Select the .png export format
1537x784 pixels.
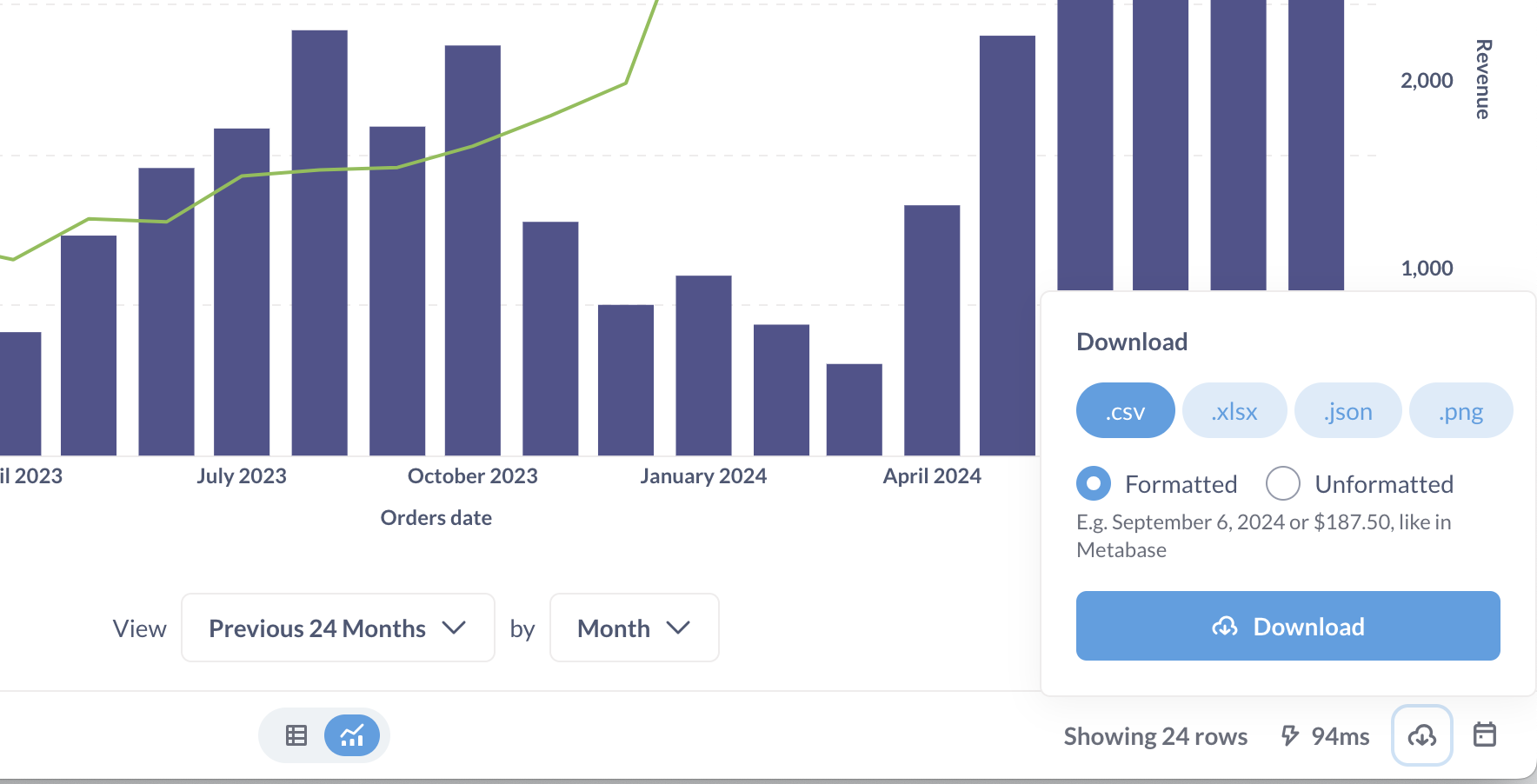1460,411
